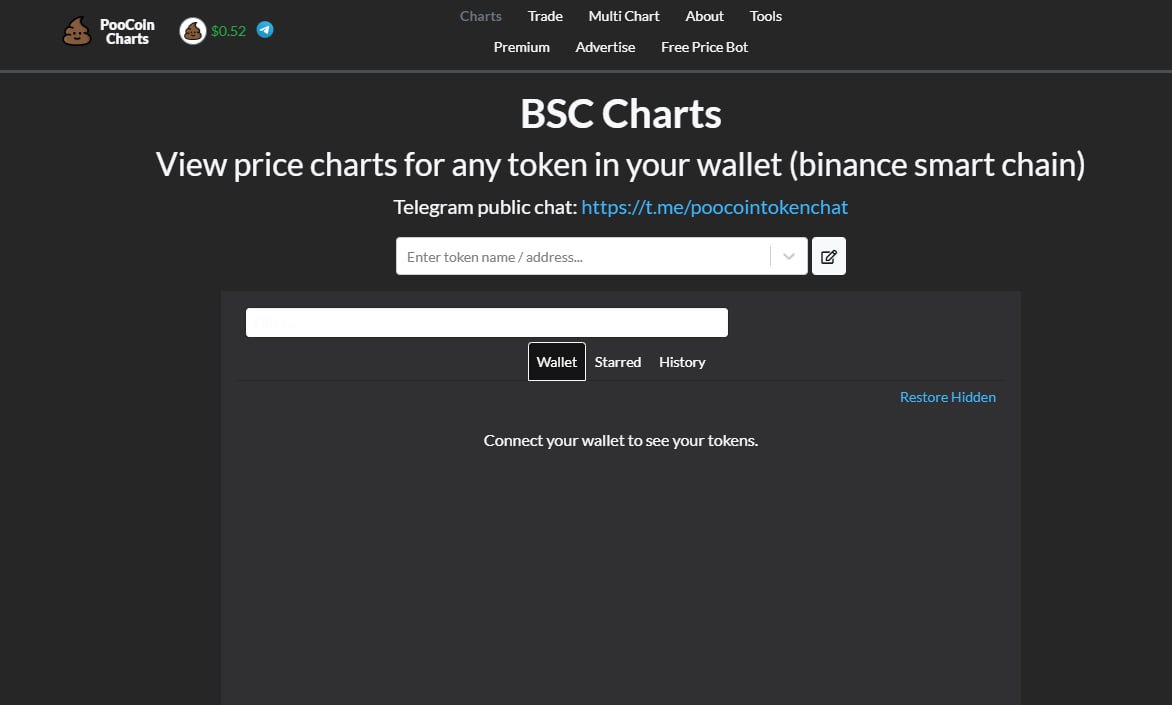Open the Trade menu item
This screenshot has width=1172, height=705.
tap(545, 16)
